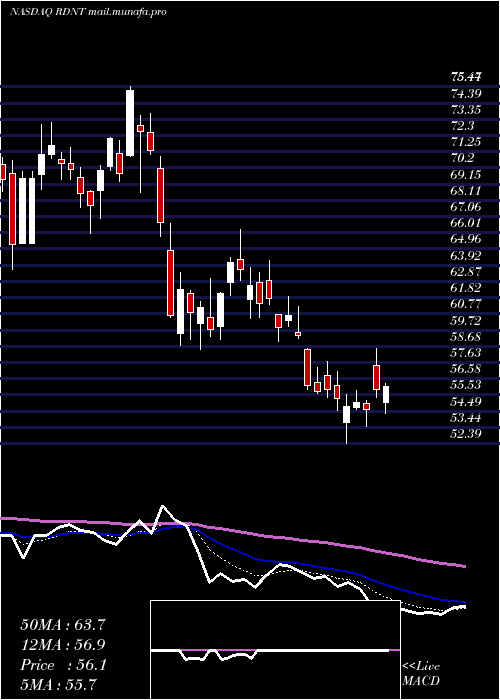Click the '<<Live MACD' label
500x700 pixels.
click(x=421, y=674)
